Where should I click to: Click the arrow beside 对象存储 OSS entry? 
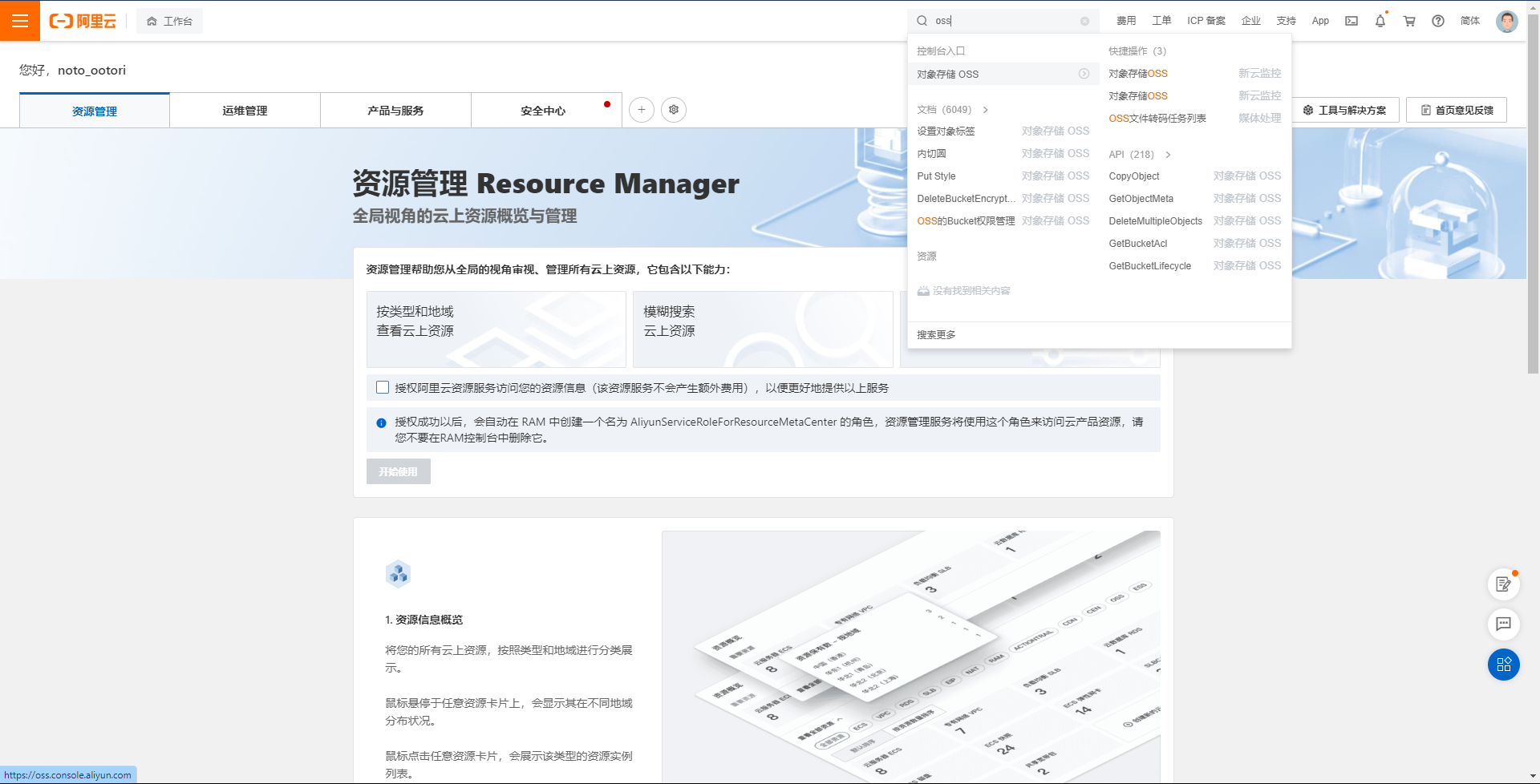point(1084,74)
